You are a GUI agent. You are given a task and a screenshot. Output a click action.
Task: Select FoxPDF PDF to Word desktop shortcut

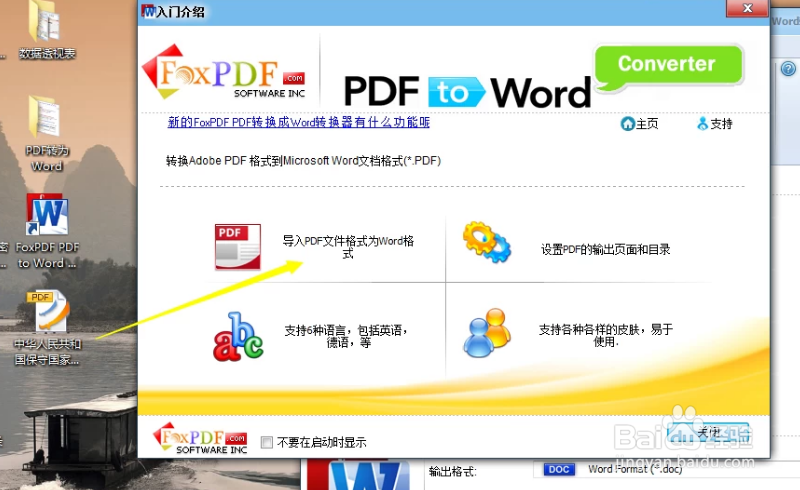coord(47,231)
